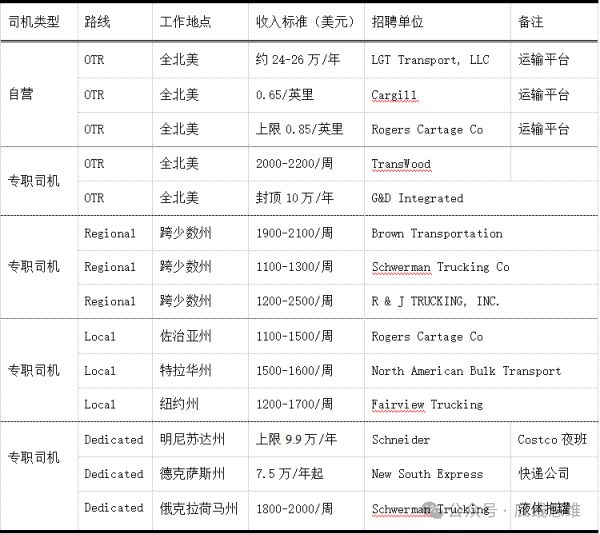Click the G&D Integrated cell
The image size is (600, 534).
coord(417,198)
